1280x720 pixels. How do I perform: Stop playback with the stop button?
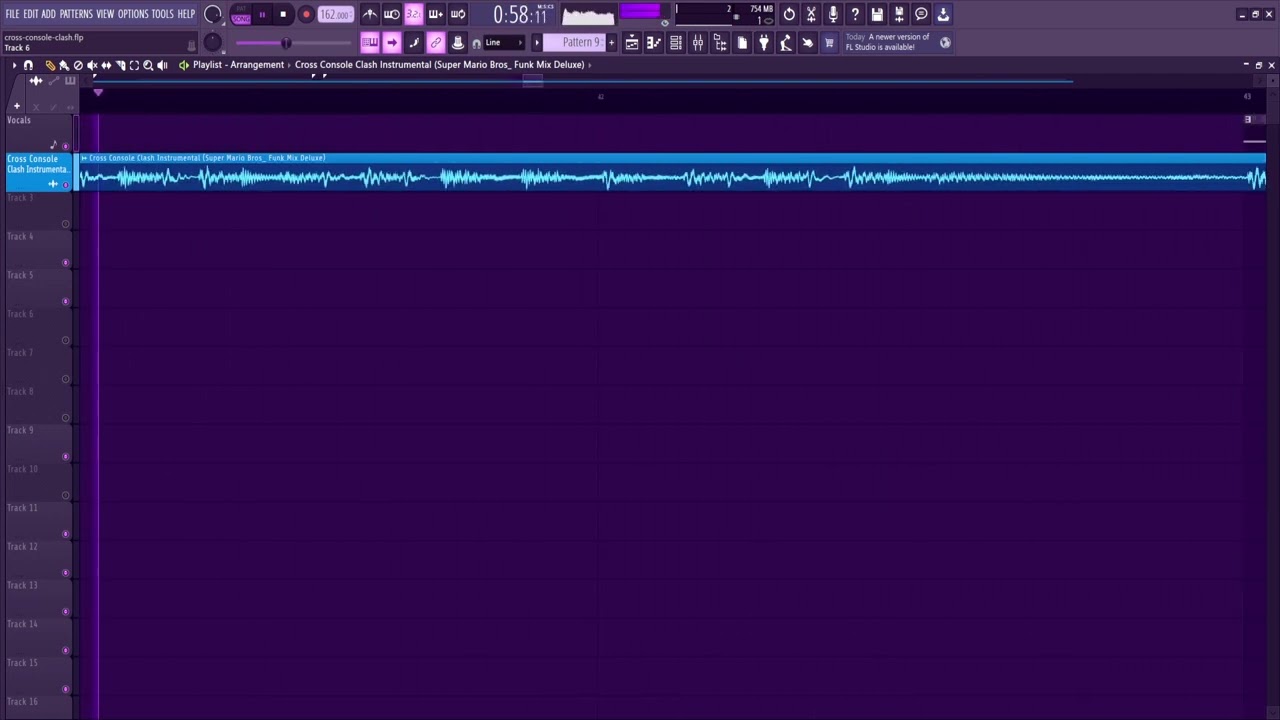click(283, 15)
